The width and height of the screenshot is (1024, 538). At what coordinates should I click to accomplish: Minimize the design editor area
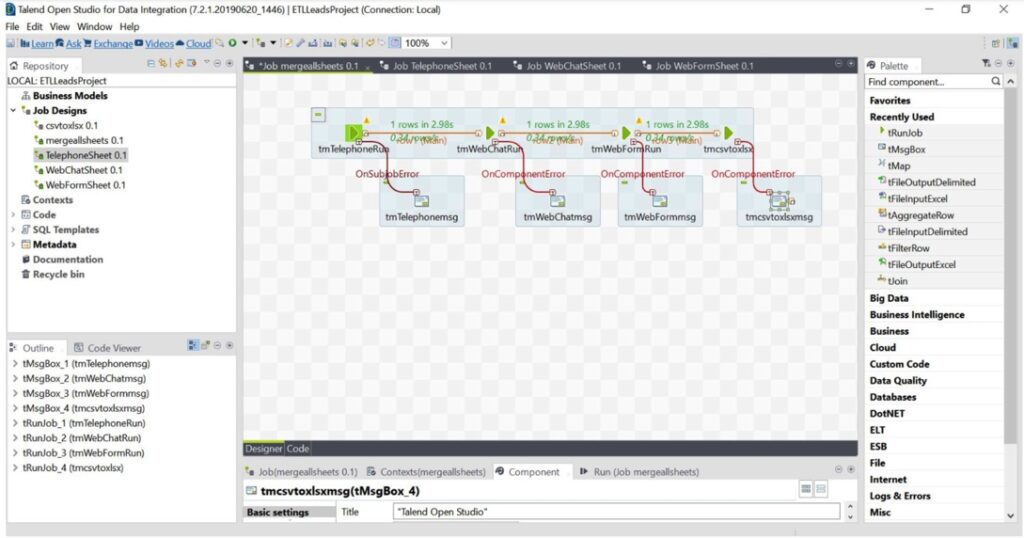[839, 63]
